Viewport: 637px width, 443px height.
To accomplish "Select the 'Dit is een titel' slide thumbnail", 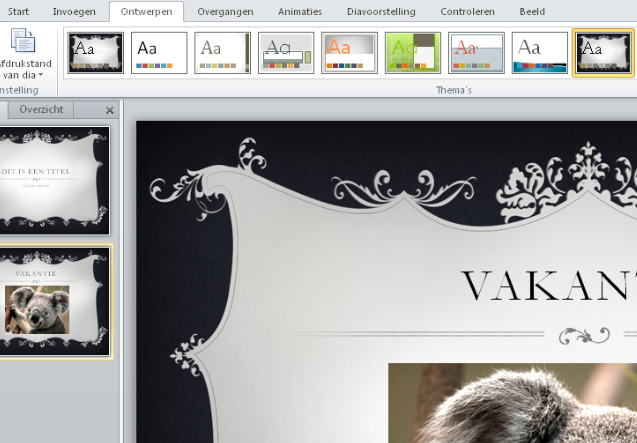I will (x=55, y=181).
